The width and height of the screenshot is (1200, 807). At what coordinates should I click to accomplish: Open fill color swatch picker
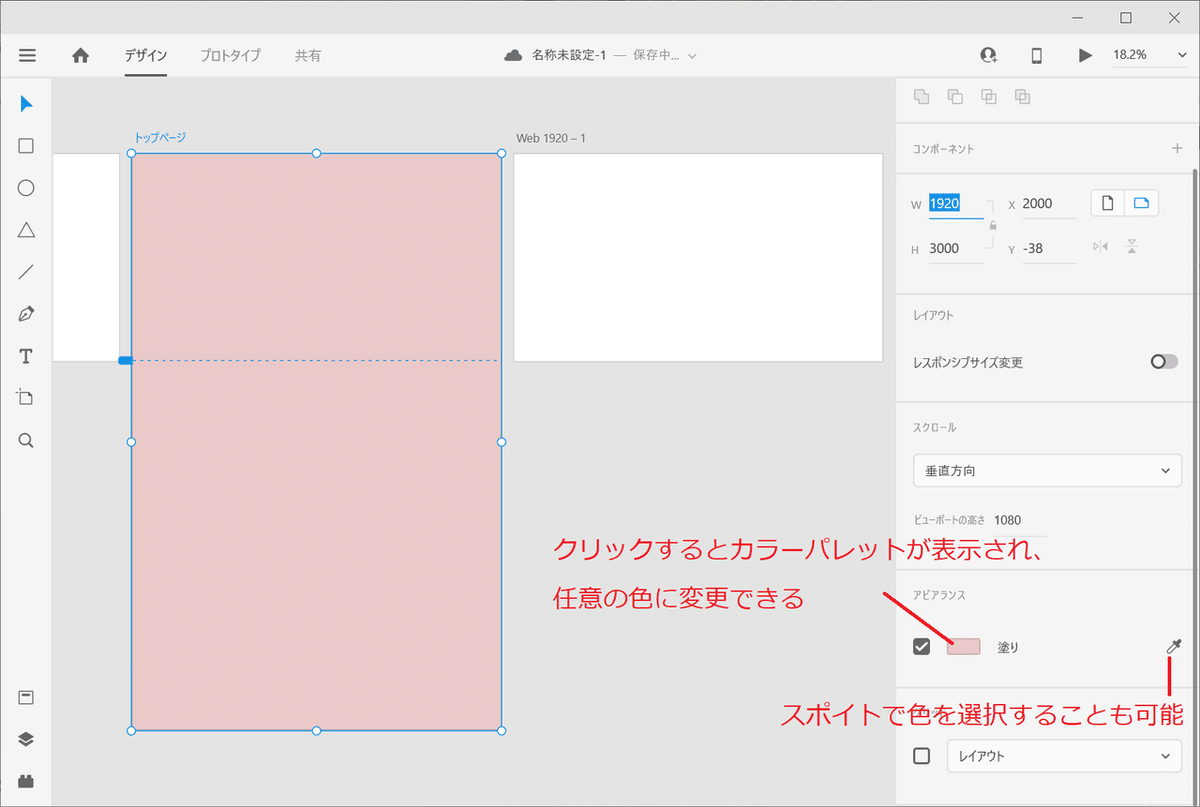coord(964,647)
